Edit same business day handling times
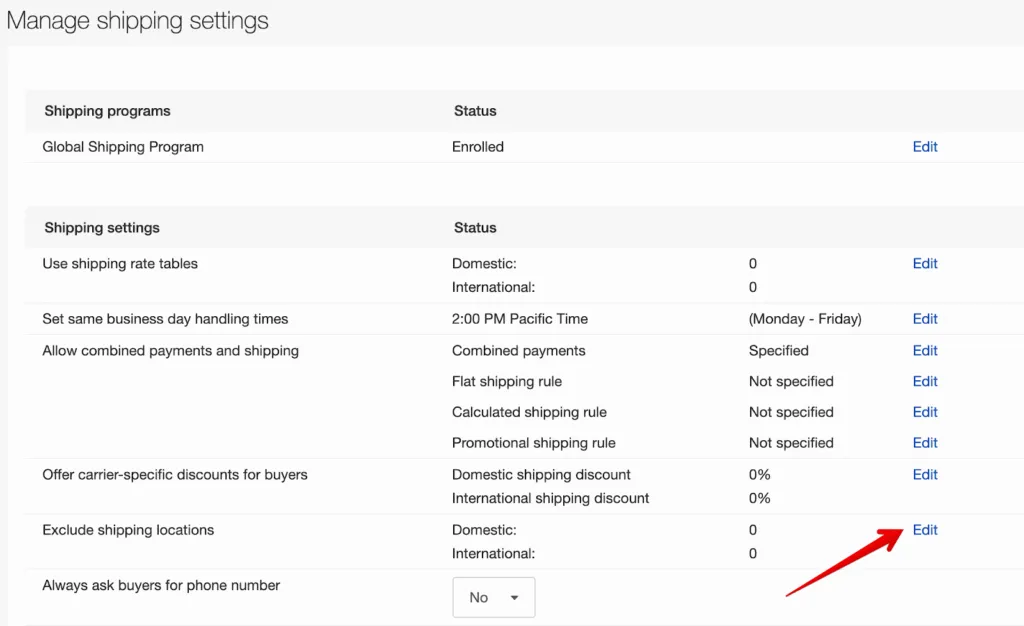1024x626 pixels. point(924,318)
